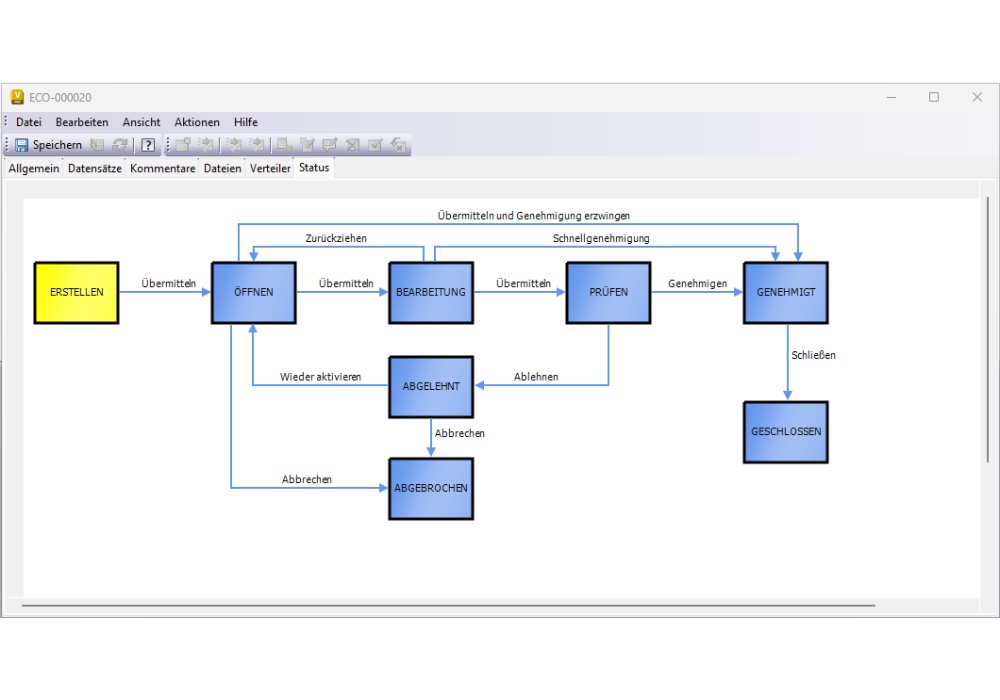Switch to the Dateien tab
Image resolution: width=1000 pixels, height=700 pixels.
[x=222, y=168]
